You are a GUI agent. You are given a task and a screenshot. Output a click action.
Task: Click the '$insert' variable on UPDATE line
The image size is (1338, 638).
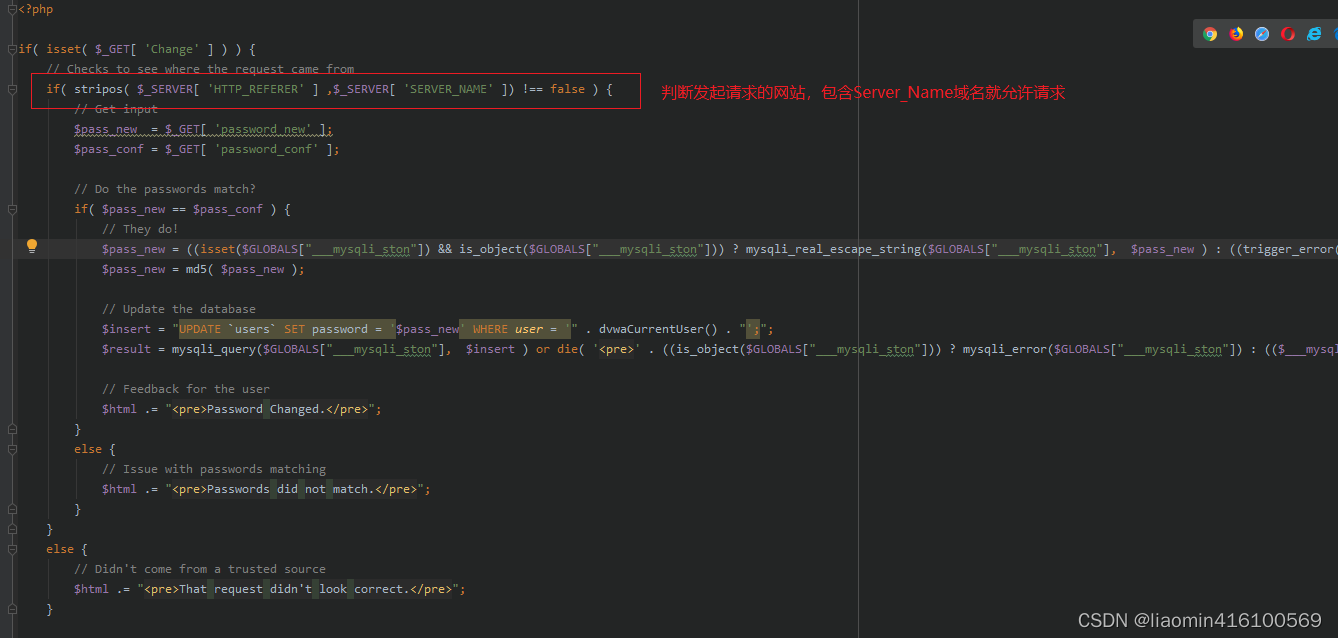[126, 329]
